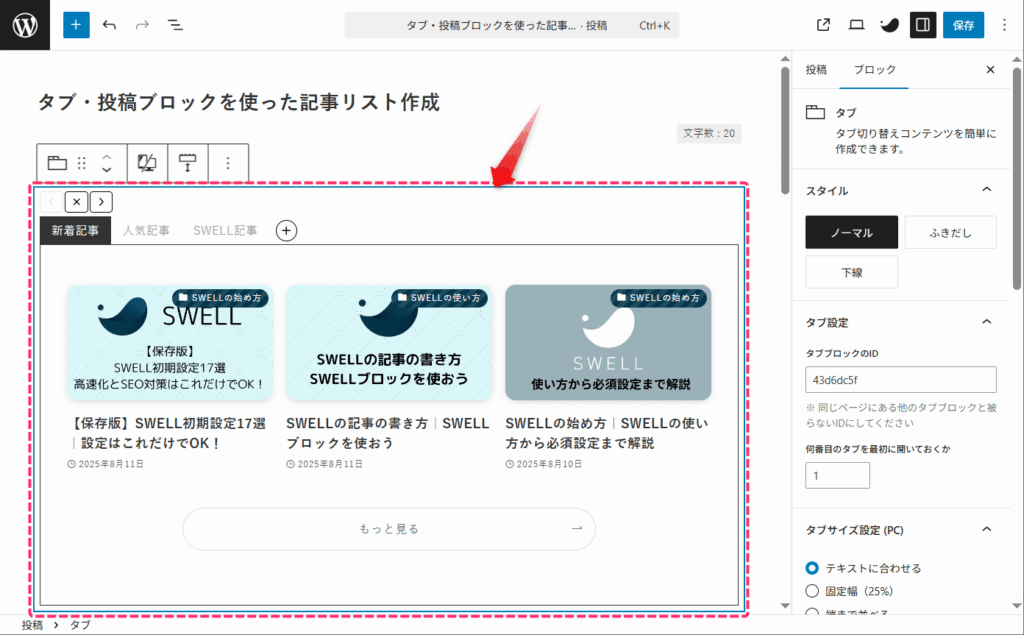Open article title 【保存版】SWELL初期設定17選
The image size is (1024, 635).
point(169,432)
